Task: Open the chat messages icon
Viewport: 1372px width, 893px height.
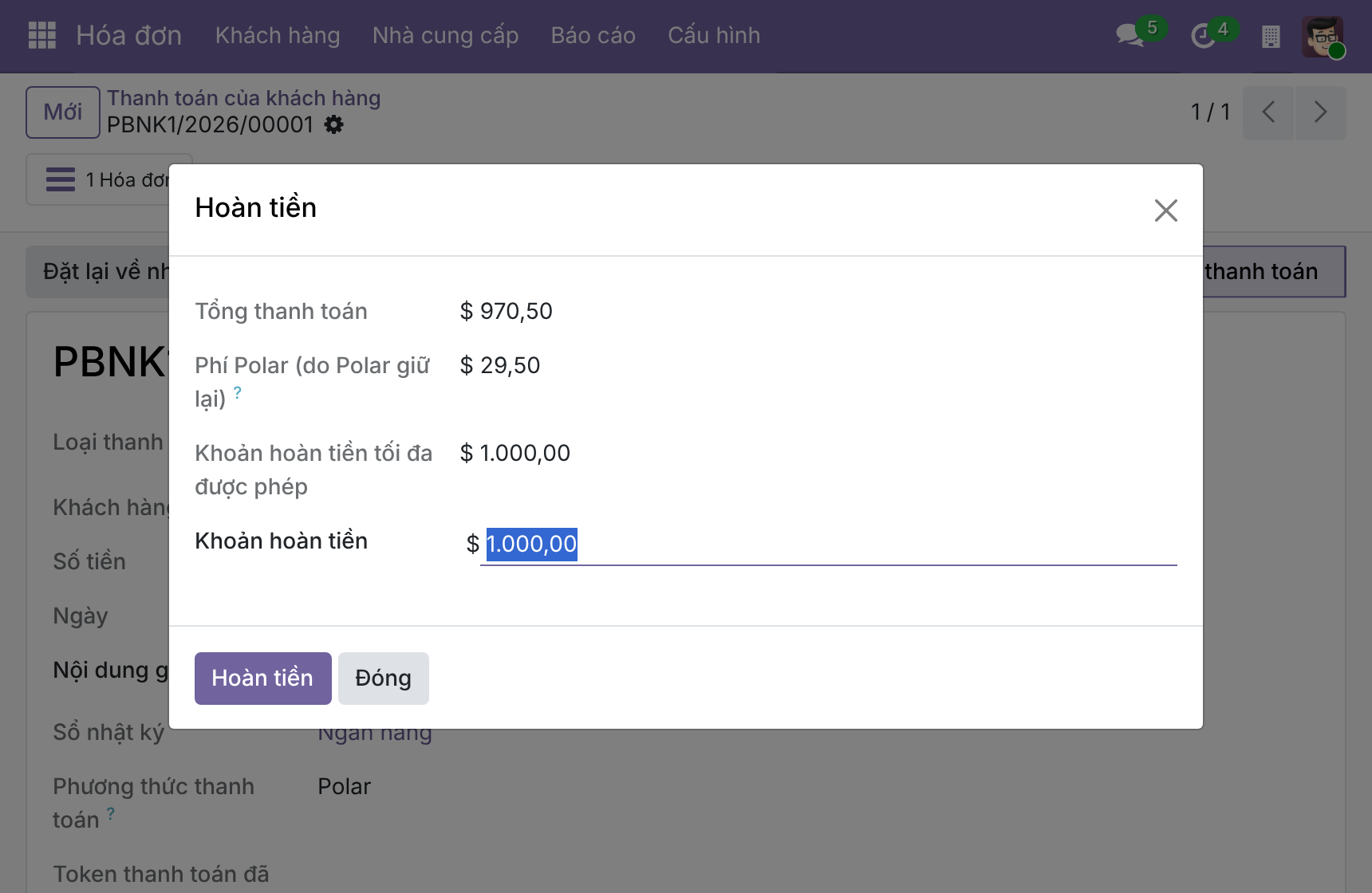Action: point(1130,35)
